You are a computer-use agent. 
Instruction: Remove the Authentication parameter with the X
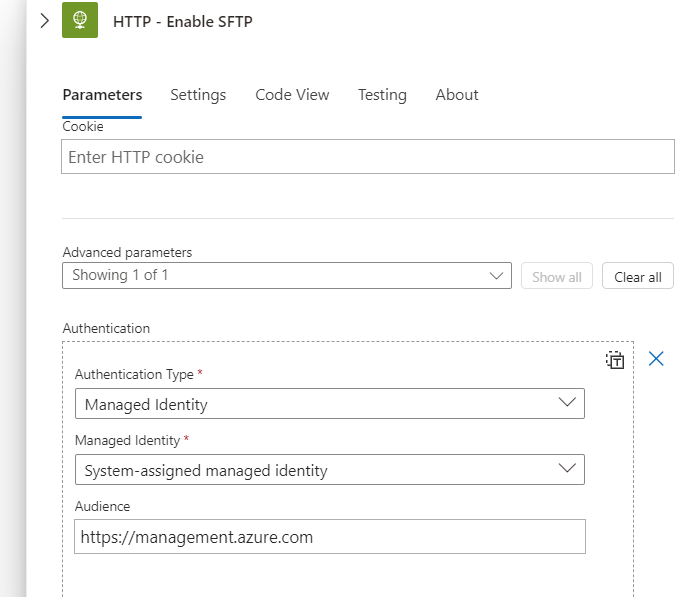click(x=656, y=359)
